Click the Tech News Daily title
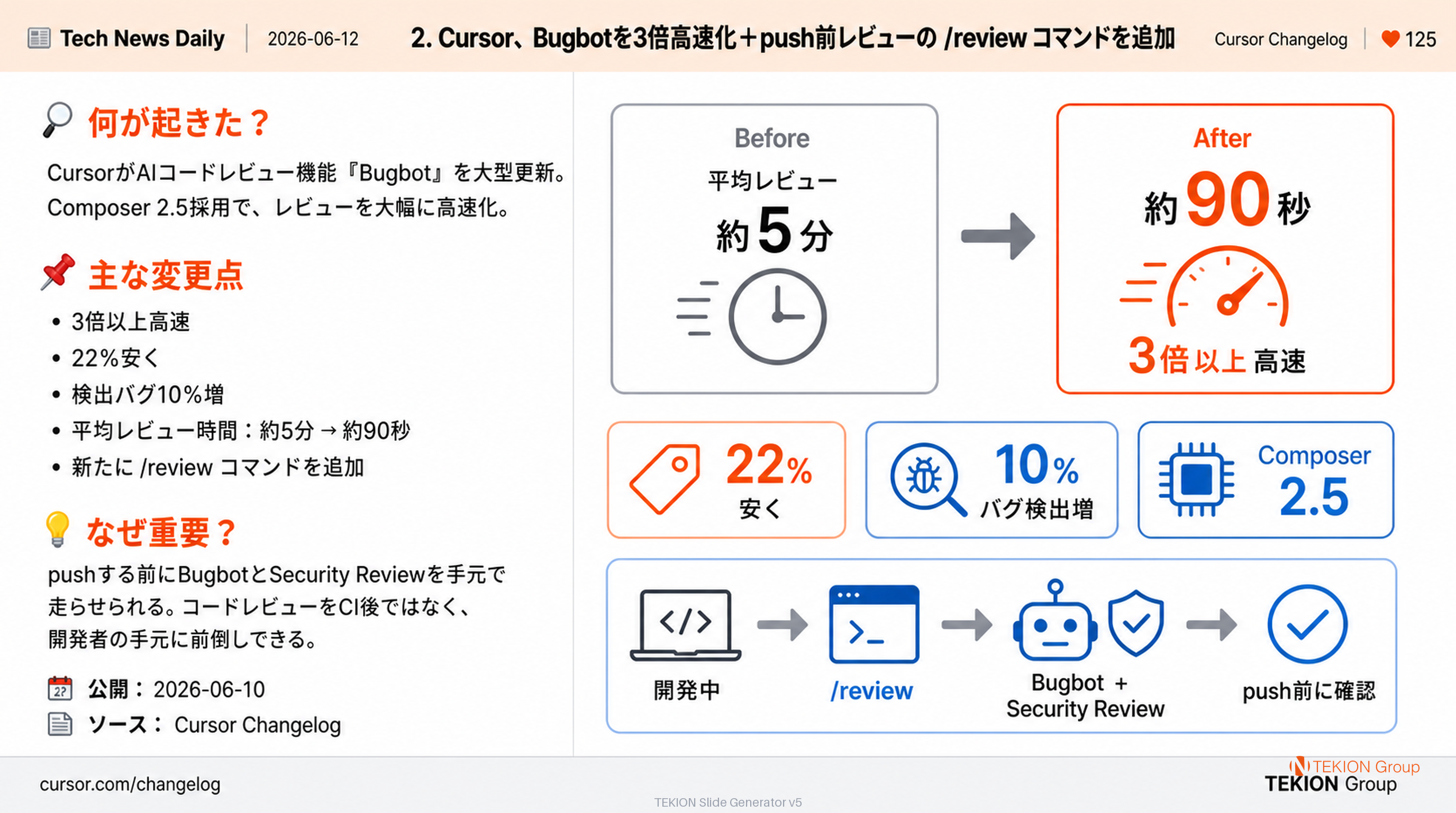Image resolution: width=1456 pixels, height=813 pixels. point(142,39)
